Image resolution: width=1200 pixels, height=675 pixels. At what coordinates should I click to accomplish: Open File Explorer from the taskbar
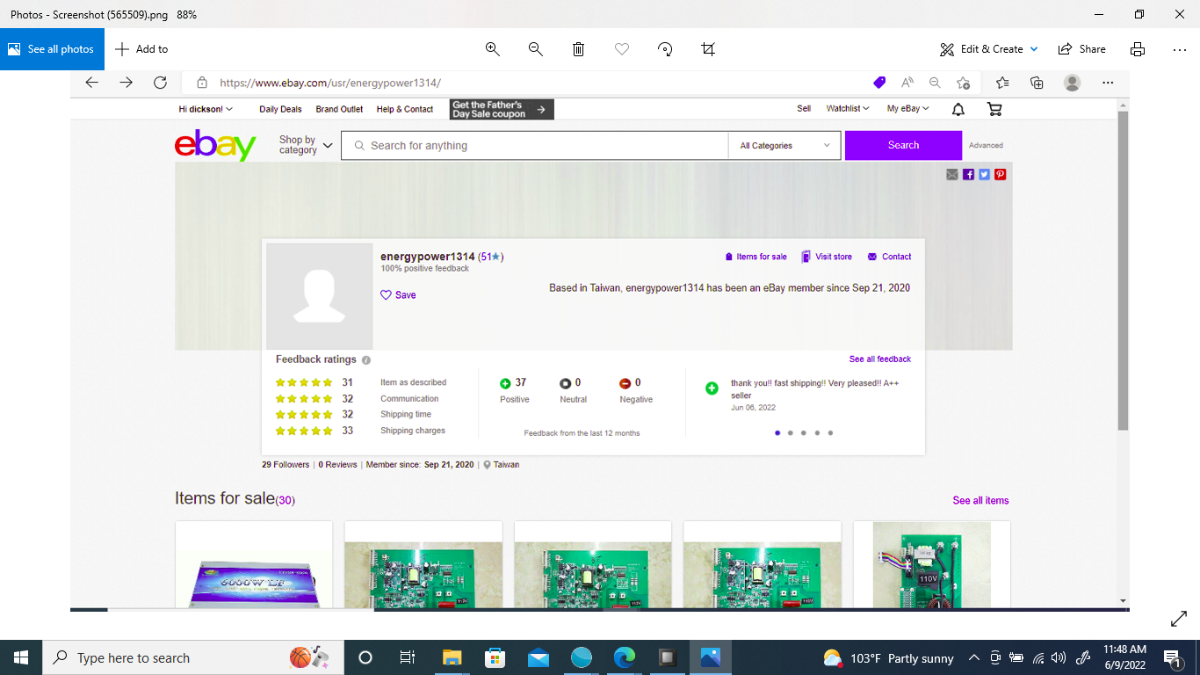click(452, 657)
